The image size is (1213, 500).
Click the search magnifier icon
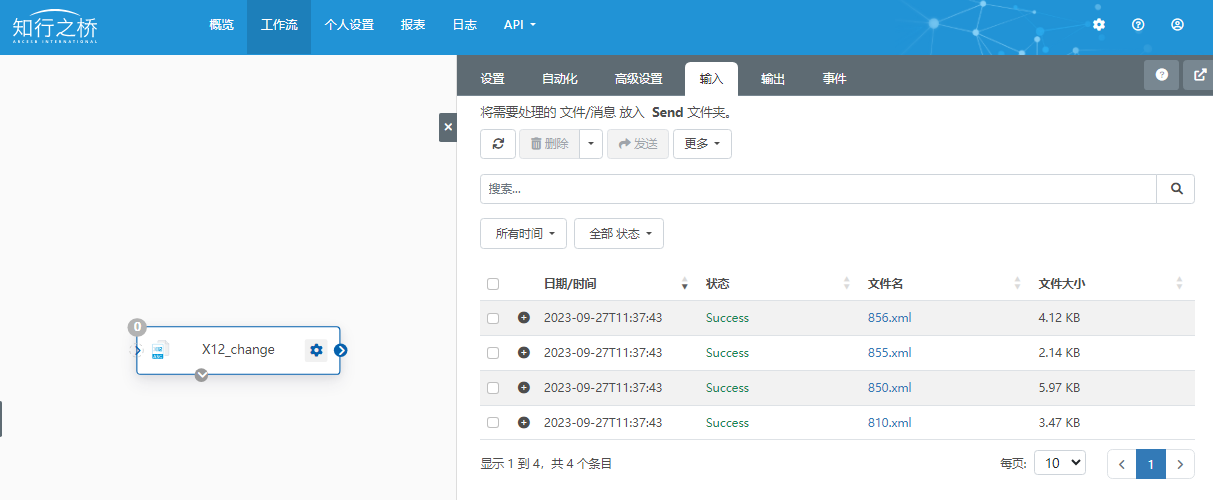tap(1175, 188)
